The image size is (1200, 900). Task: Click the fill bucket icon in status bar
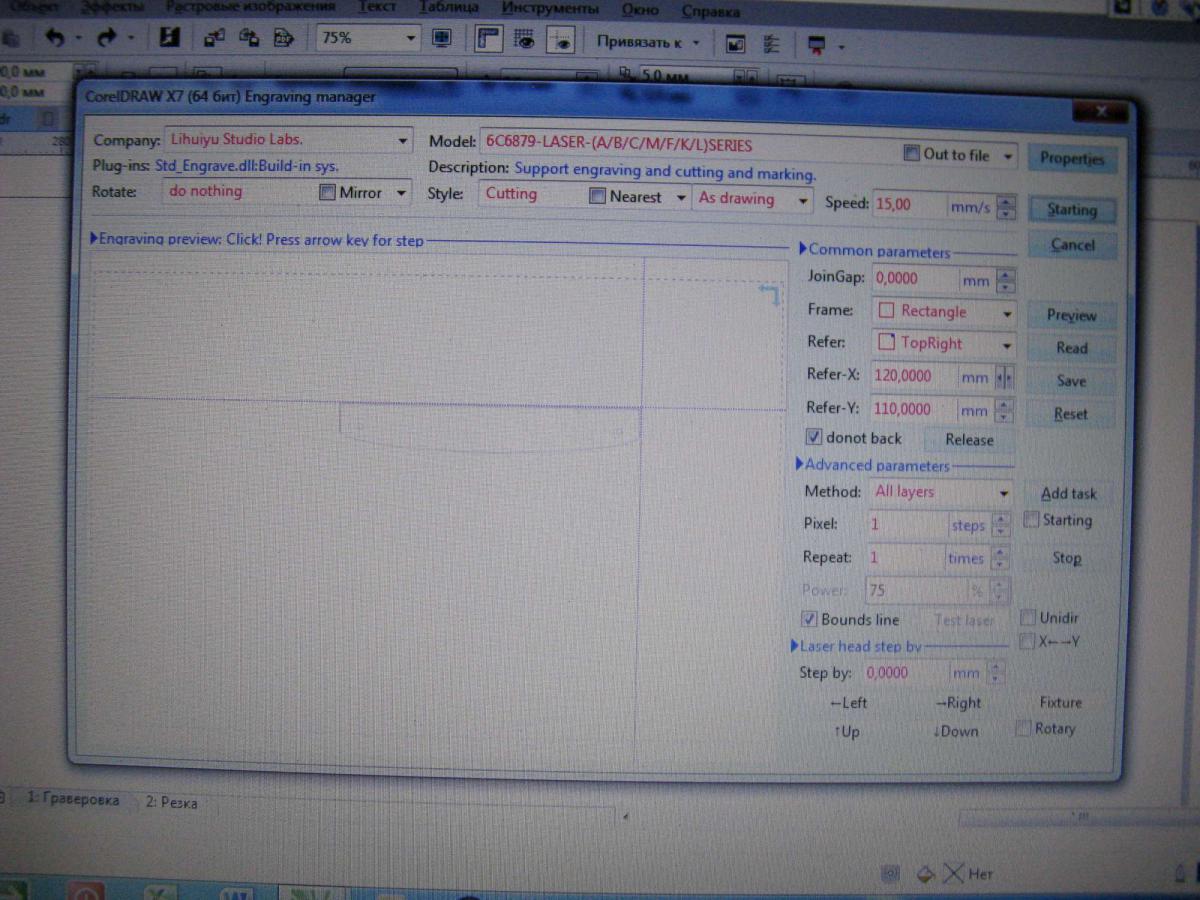(x=926, y=873)
